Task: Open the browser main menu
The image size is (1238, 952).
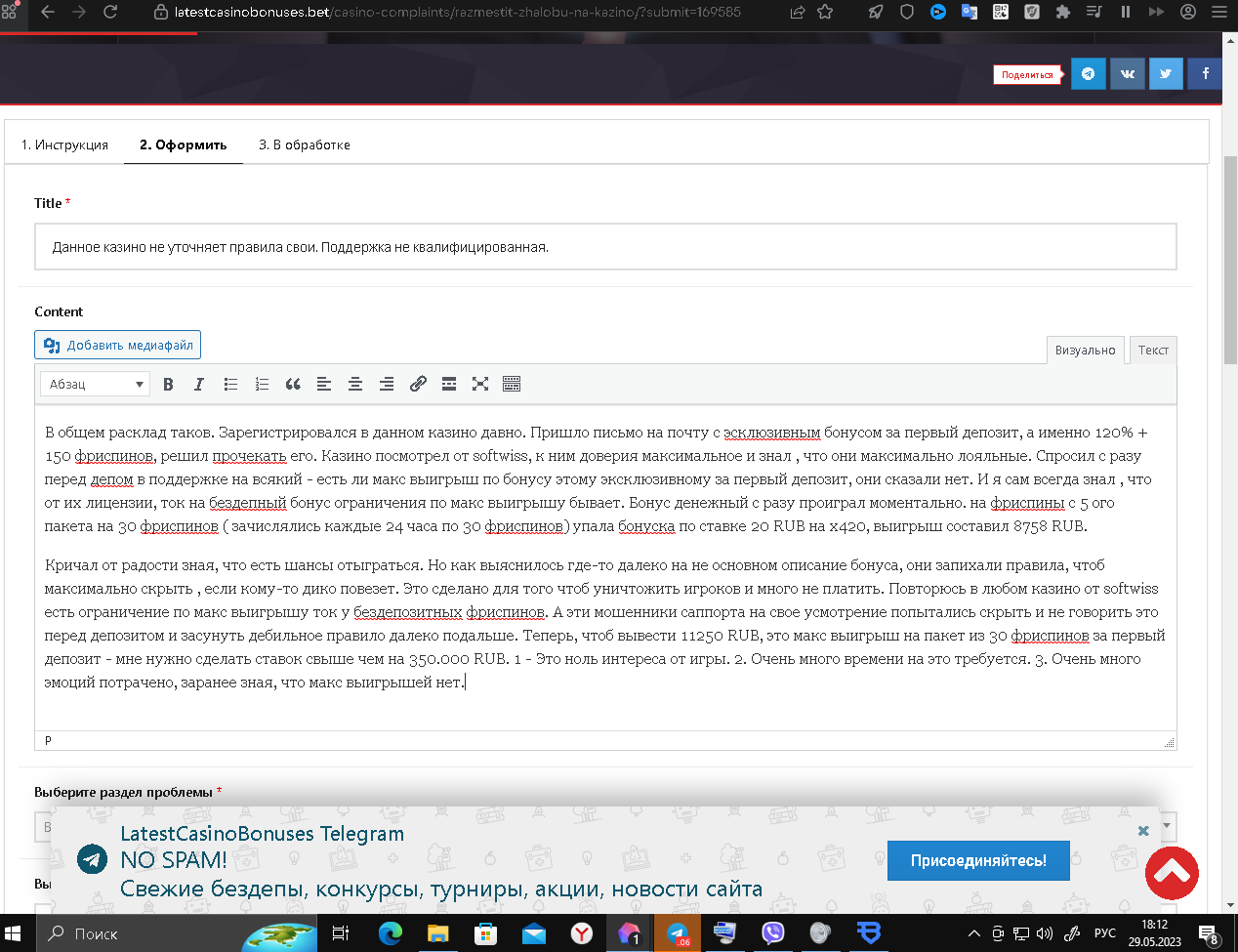Action: click(1219, 12)
